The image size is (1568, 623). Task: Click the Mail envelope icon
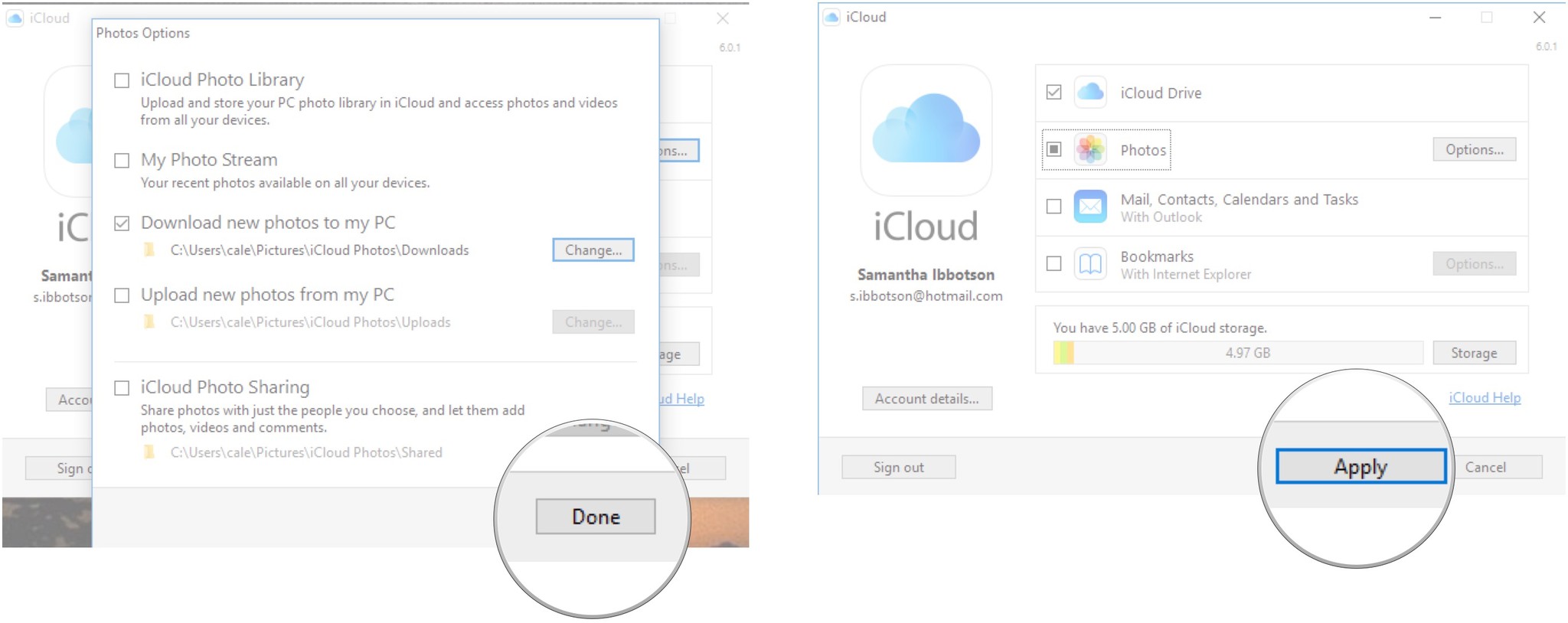[1090, 207]
